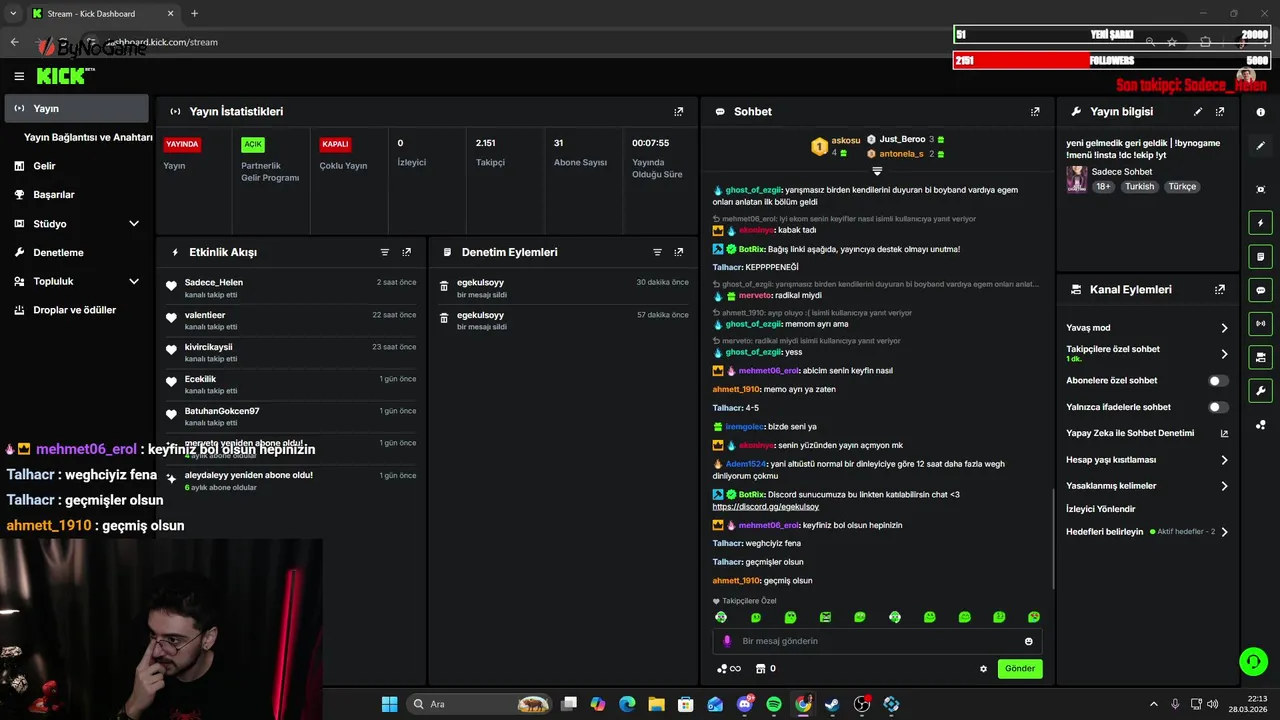Toggle stream stats broadcast panel in sidebar
The image size is (1280, 720).
[x=1260, y=323]
